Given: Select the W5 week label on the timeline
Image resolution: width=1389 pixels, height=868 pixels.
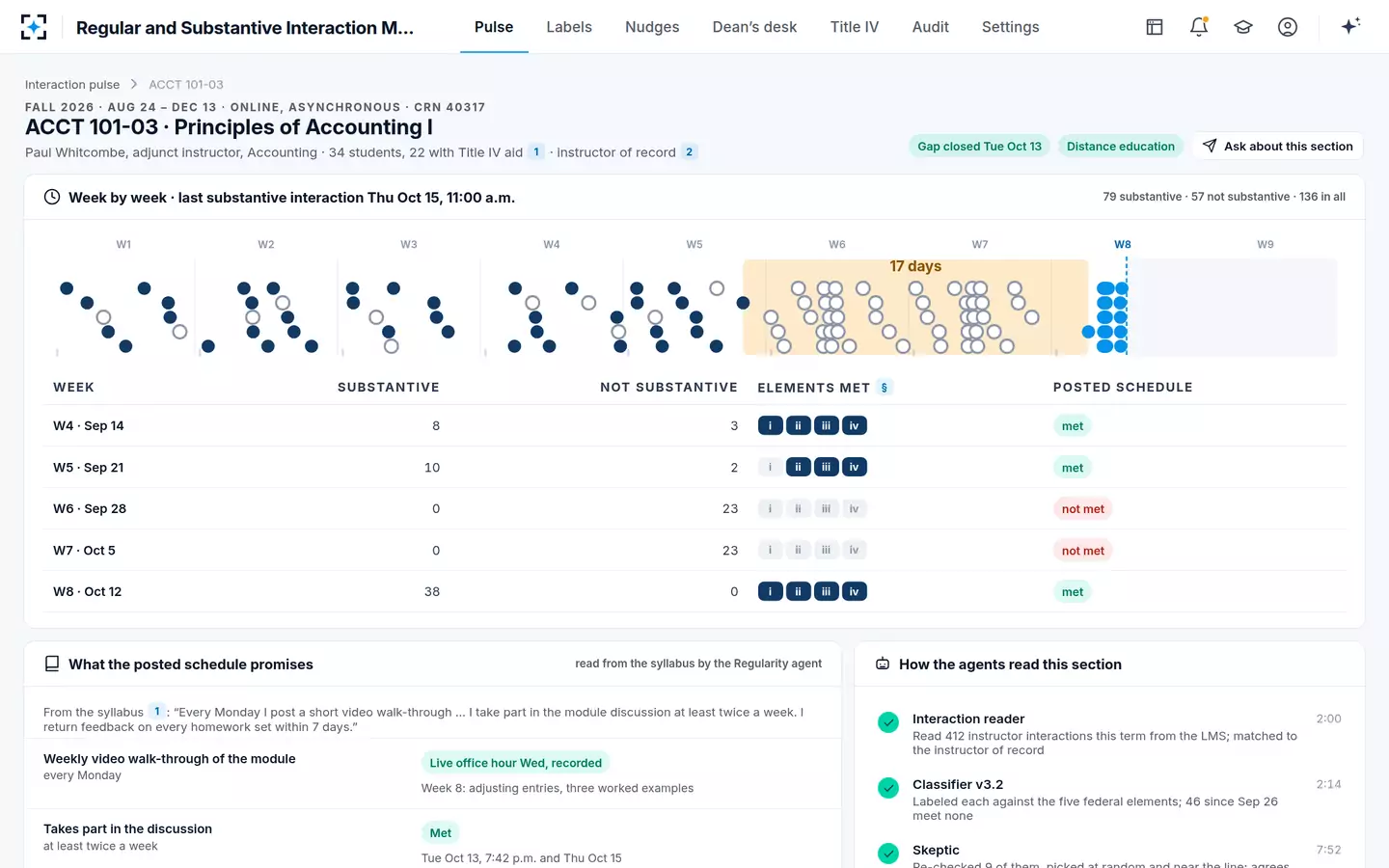Looking at the screenshot, I should (x=694, y=245).
